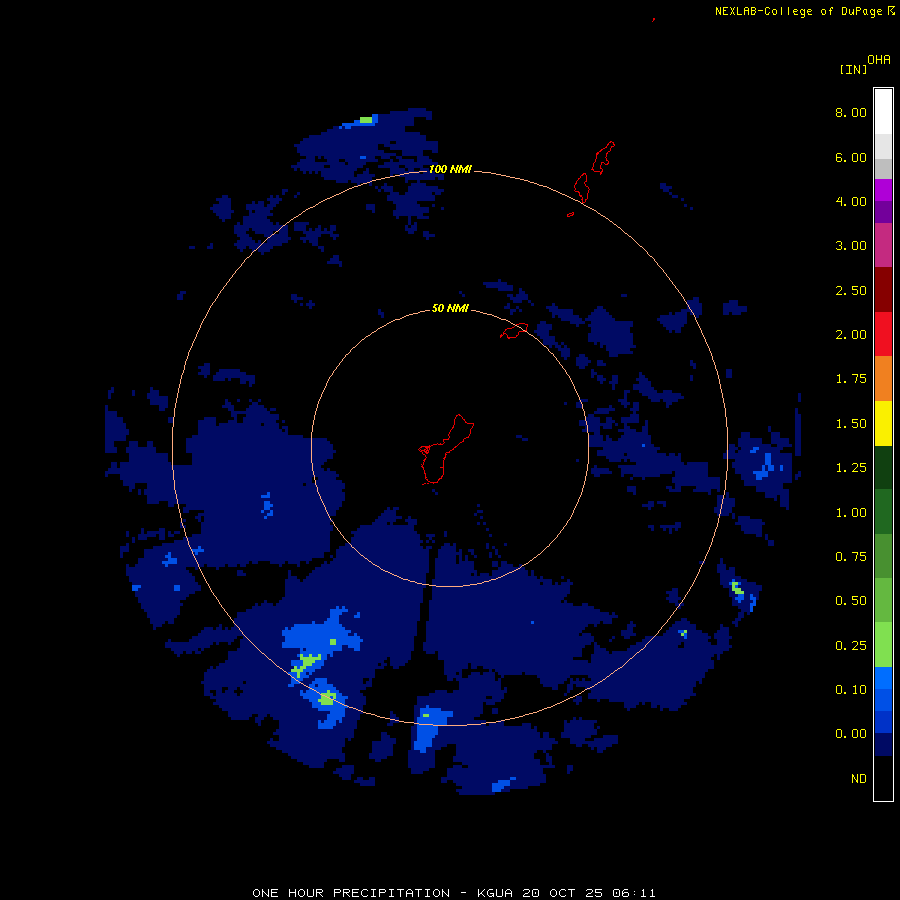This screenshot has width=900, height=900.
Task: Click the ND legend label
Action: 859,779
